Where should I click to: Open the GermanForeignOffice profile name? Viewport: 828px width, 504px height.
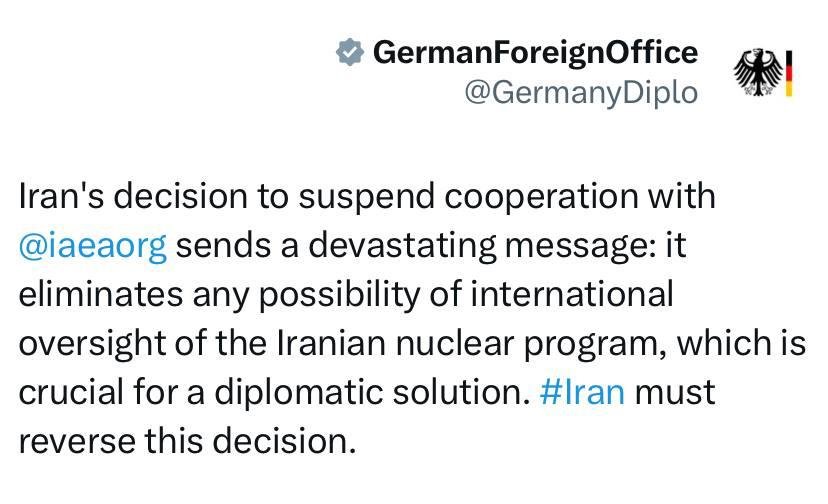tap(535, 52)
